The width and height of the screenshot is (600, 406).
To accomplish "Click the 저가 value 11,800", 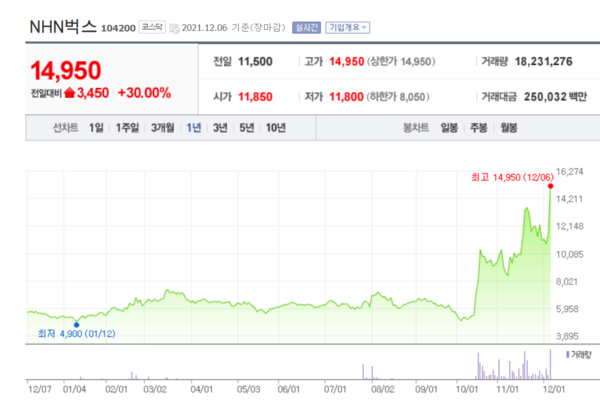I will 346,97.
